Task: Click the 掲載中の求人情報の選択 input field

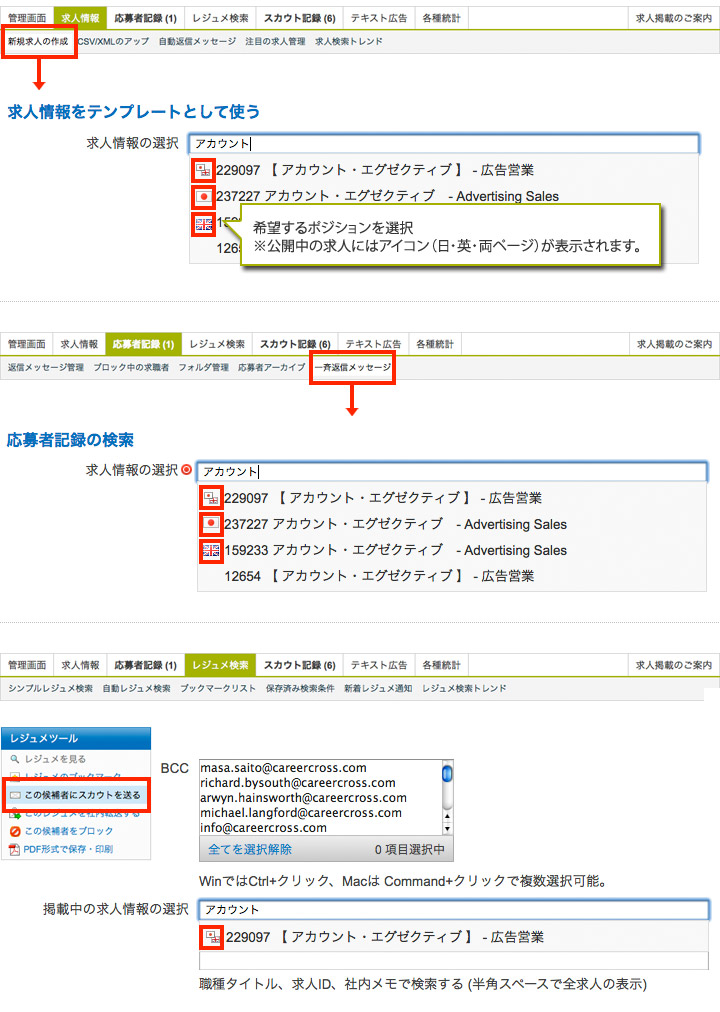Action: (454, 909)
